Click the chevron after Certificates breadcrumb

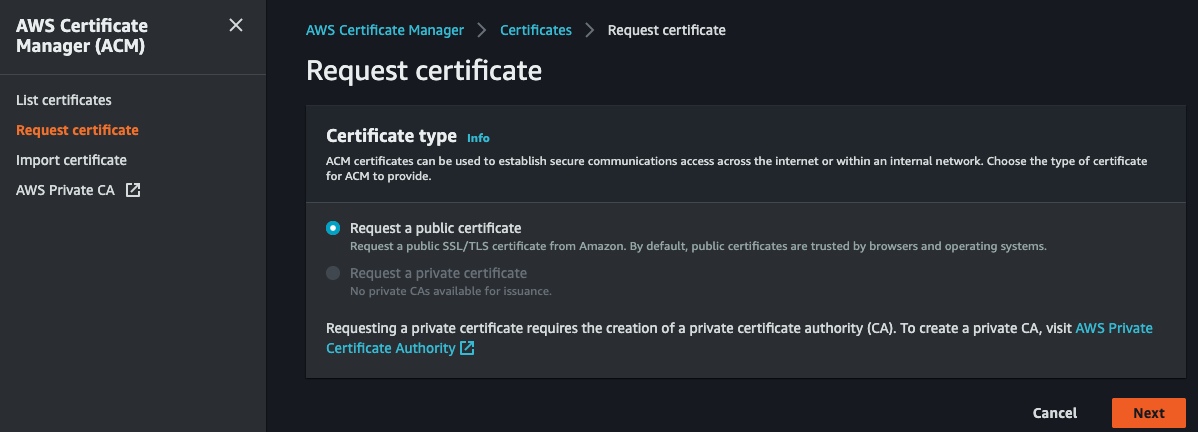click(x=590, y=30)
